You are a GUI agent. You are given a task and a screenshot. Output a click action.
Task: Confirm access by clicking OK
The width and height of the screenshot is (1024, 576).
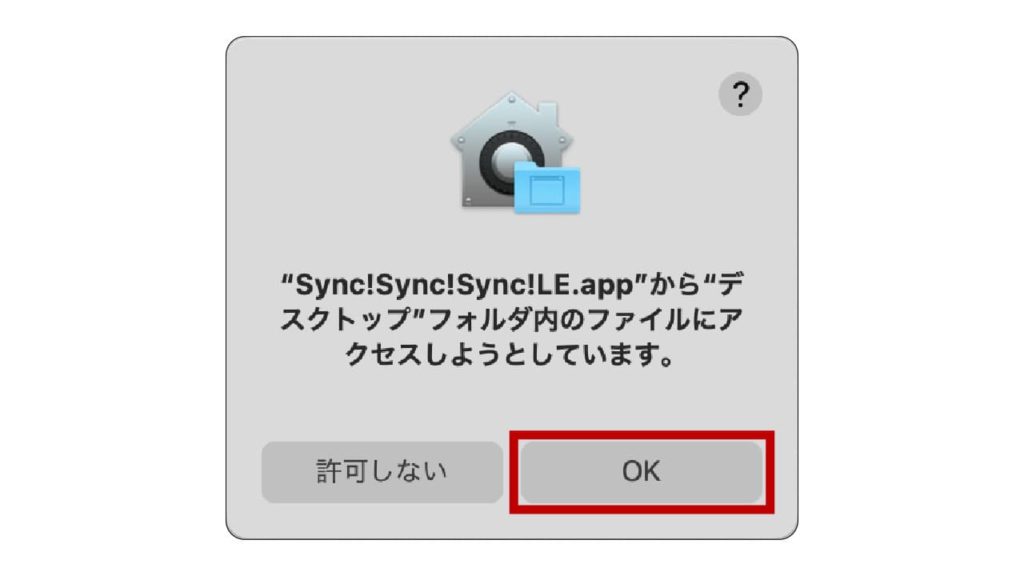[641, 472]
